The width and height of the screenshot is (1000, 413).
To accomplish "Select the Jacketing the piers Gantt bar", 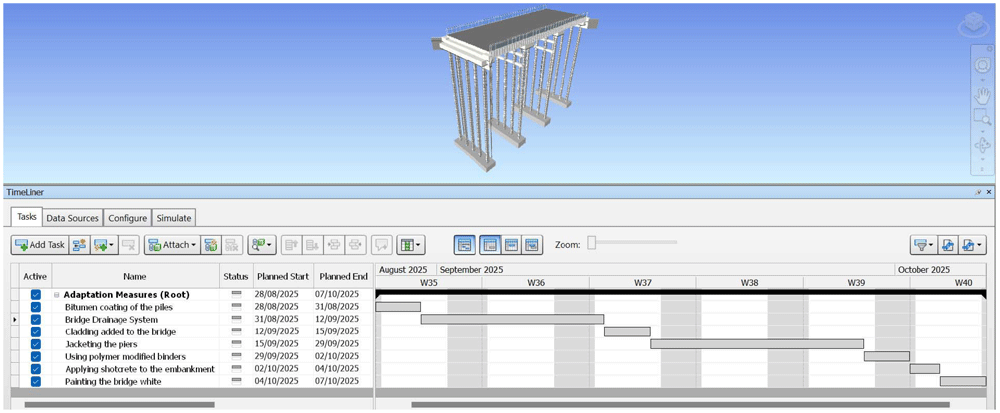I will coord(757,344).
